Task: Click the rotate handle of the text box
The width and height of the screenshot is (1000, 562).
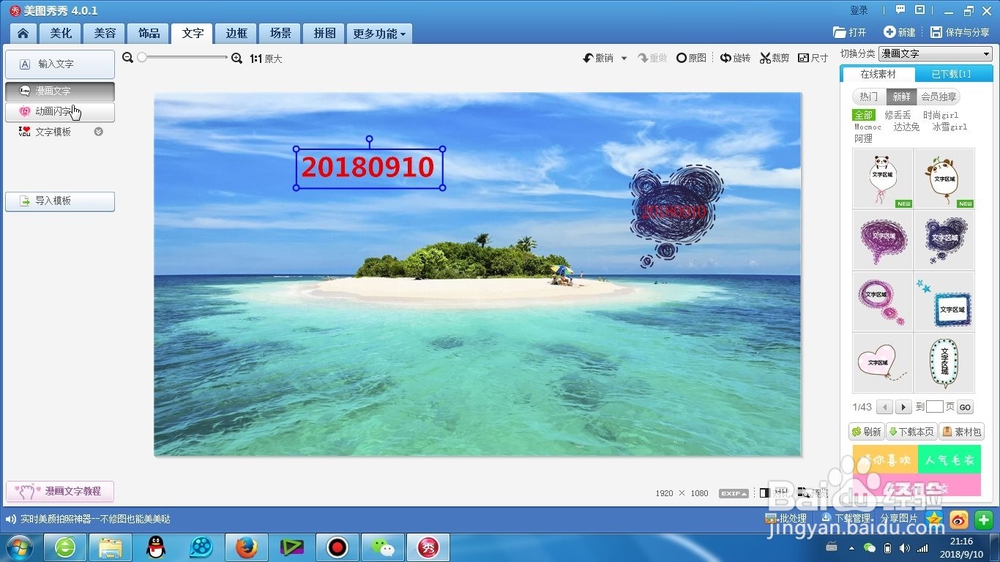Action: tap(369, 139)
